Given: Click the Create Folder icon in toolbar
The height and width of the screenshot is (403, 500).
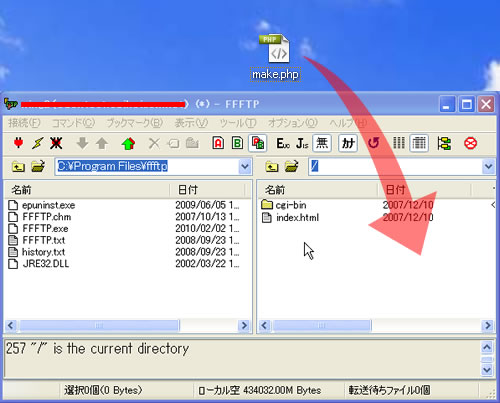Looking at the screenshot, I should (x=192, y=143).
